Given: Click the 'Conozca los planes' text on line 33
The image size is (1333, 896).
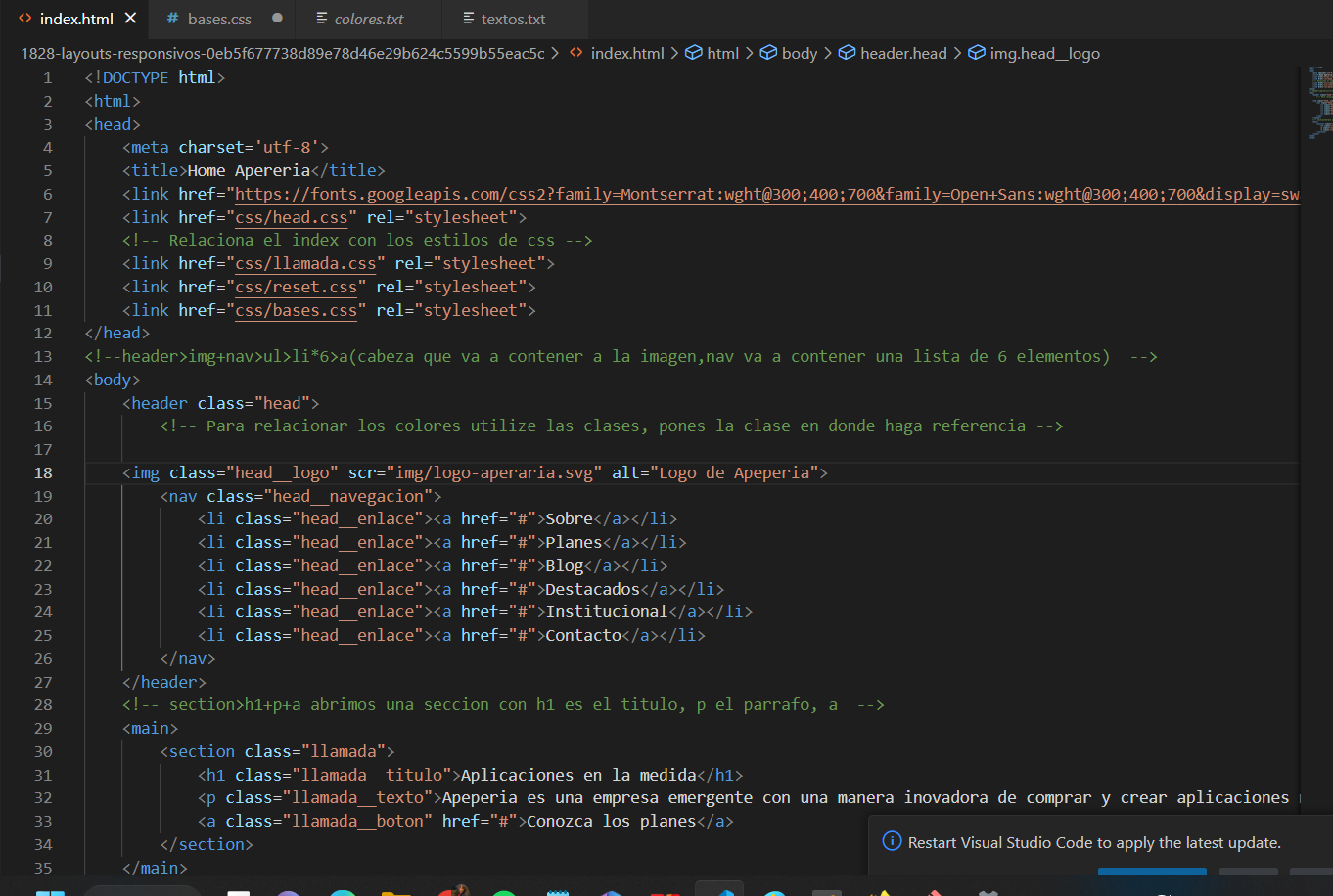Looking at the screenshot, I should (x=612, y=821).
